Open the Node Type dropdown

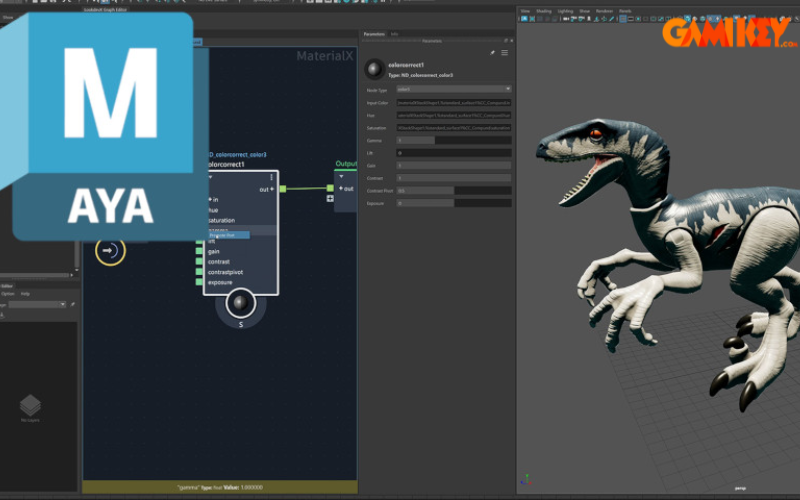click(x=454, y=89)
